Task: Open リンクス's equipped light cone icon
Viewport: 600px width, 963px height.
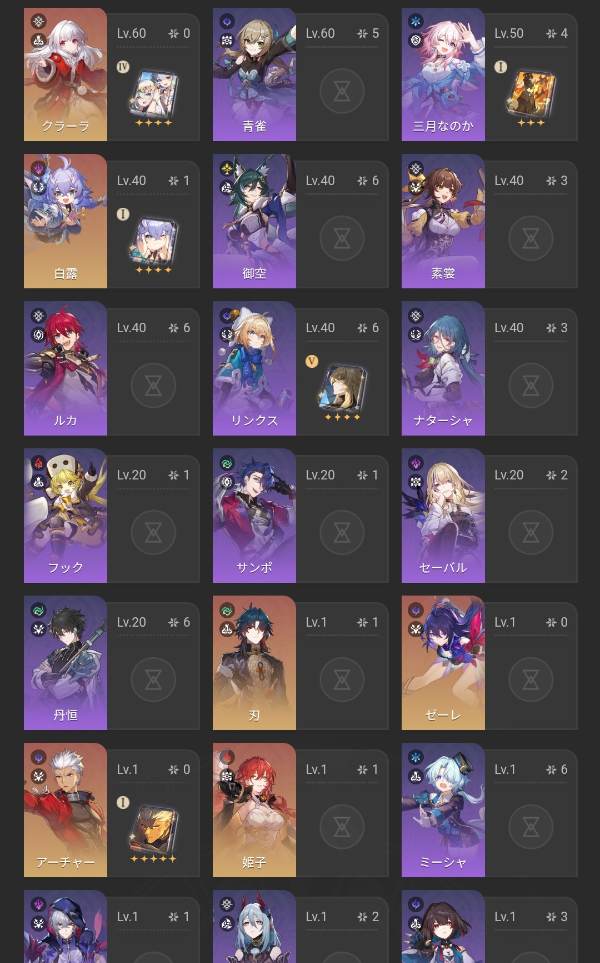Action: [342, 388]
